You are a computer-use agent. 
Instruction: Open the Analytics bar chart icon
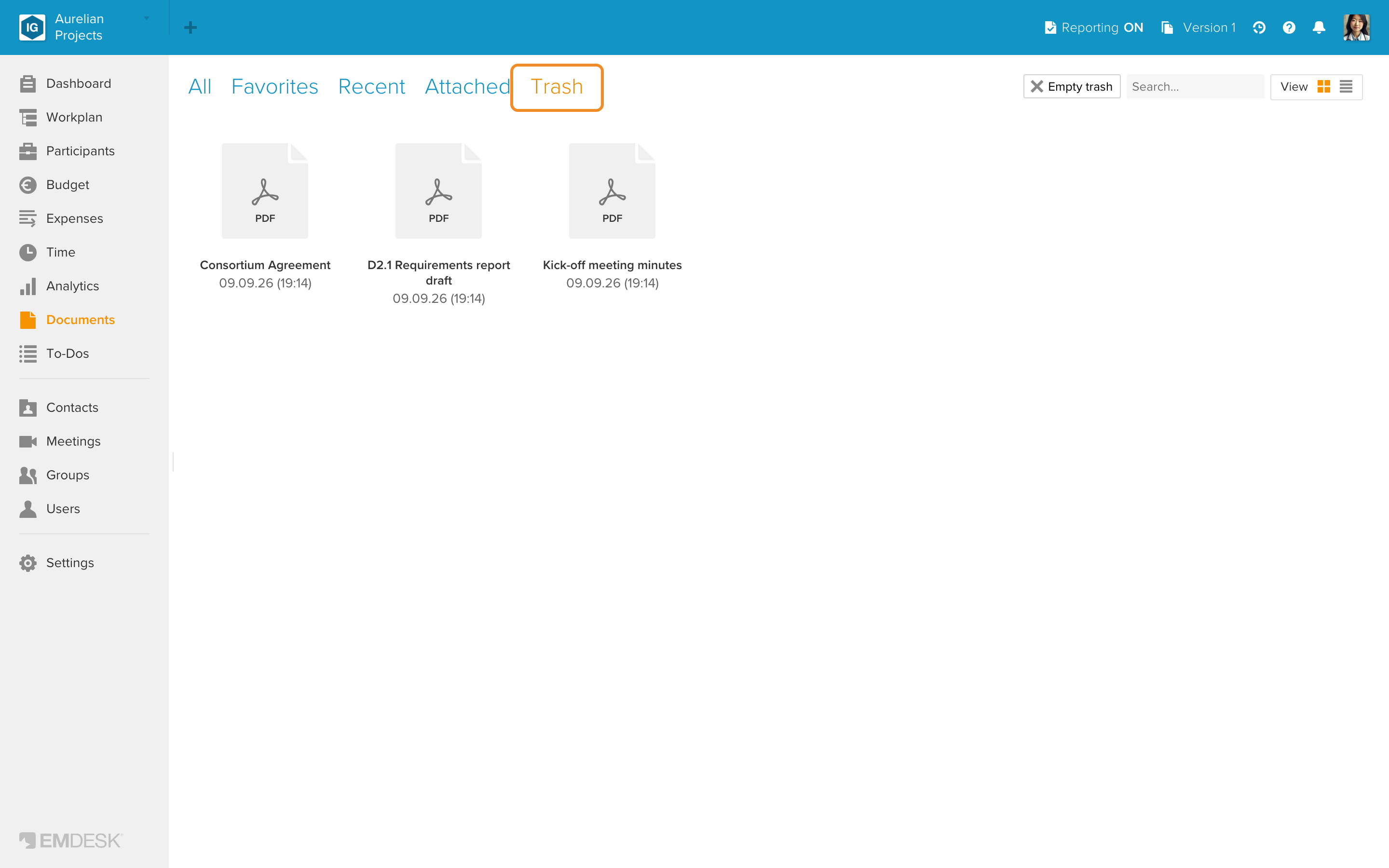[x=27, y=286]
